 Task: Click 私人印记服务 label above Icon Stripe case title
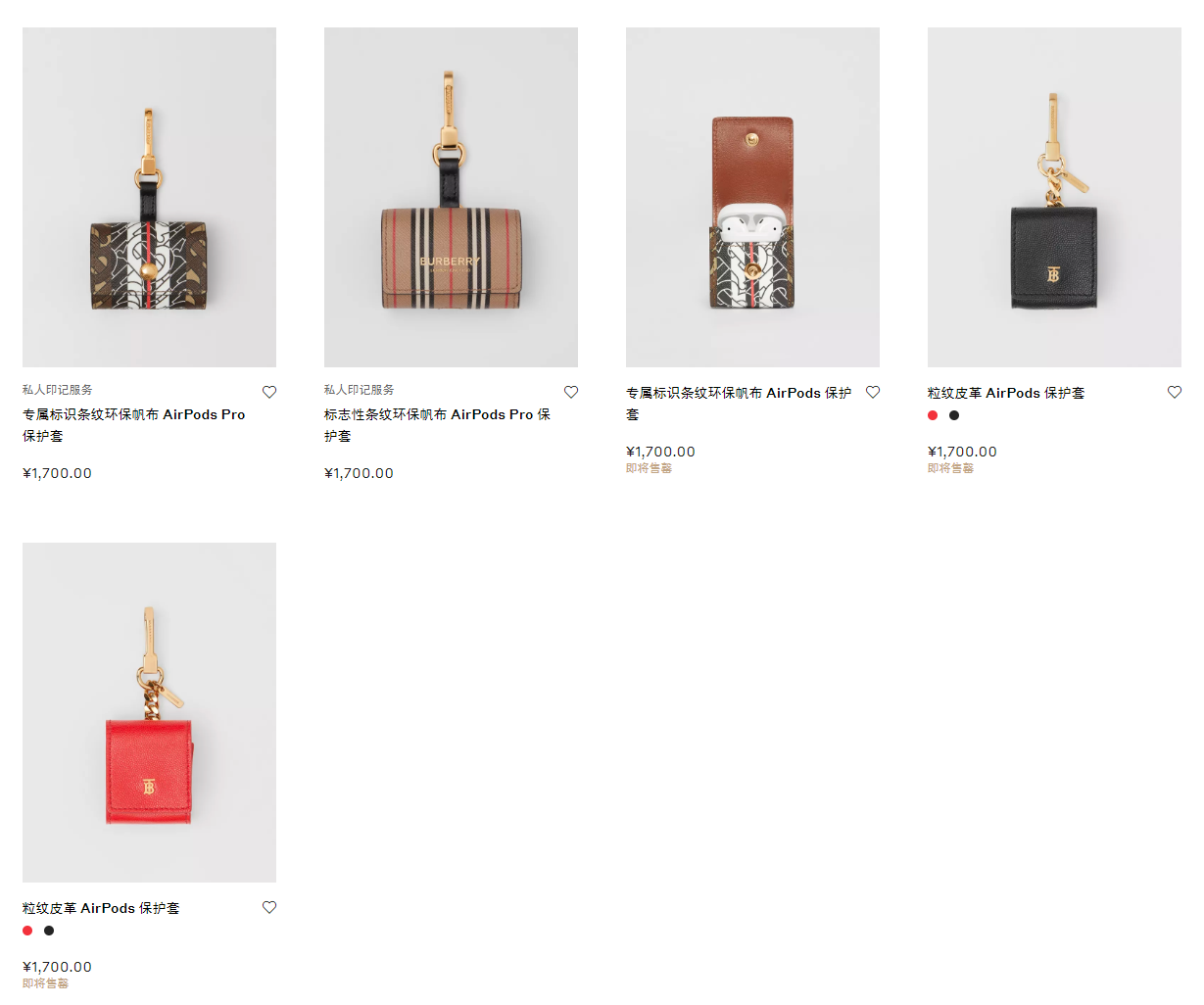point(360,390)
